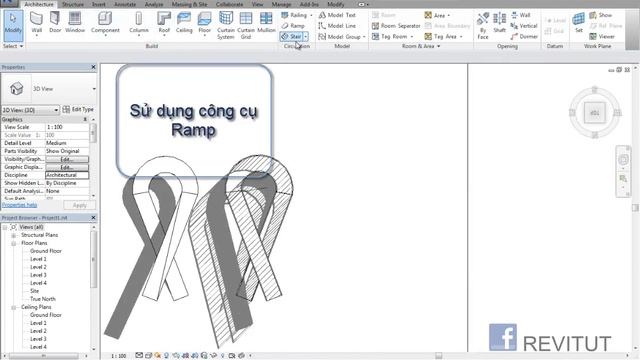Click the Curtain Grid tool
Viewport: 640px width, 360px height.
[246, 25]
